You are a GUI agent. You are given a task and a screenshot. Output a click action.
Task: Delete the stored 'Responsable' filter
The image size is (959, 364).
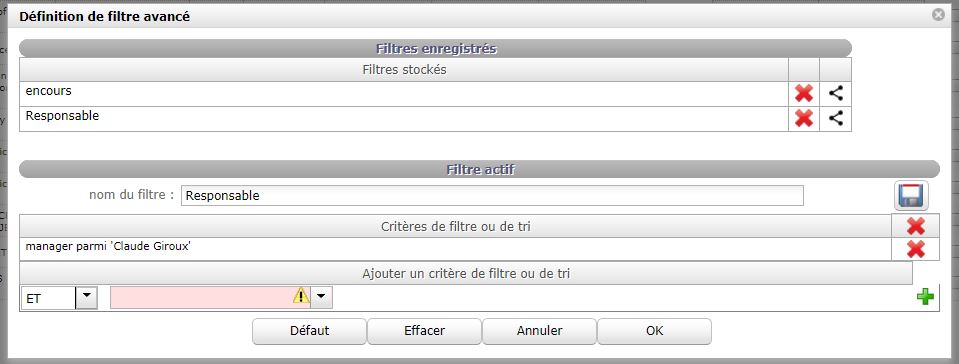[x=804, y=118]
